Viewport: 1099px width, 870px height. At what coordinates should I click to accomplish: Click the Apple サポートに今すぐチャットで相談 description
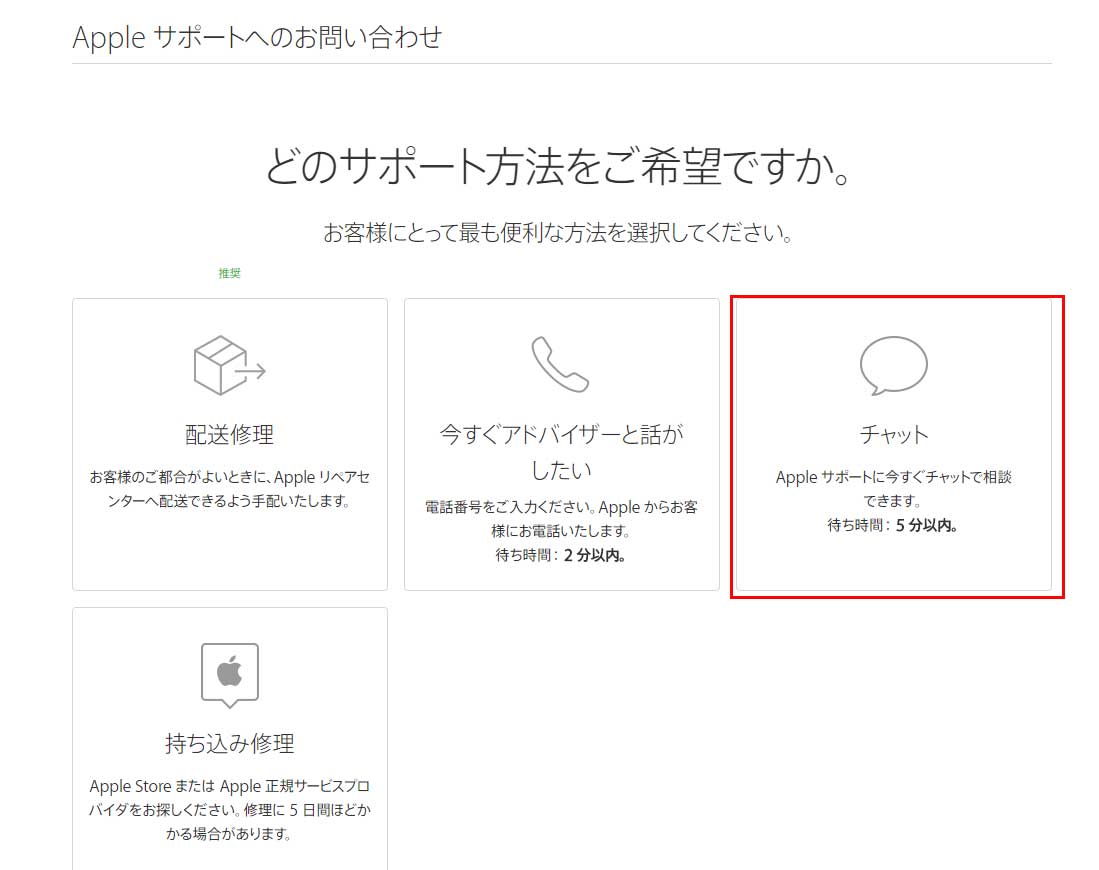pyautogui.click(x=893, y=488)
